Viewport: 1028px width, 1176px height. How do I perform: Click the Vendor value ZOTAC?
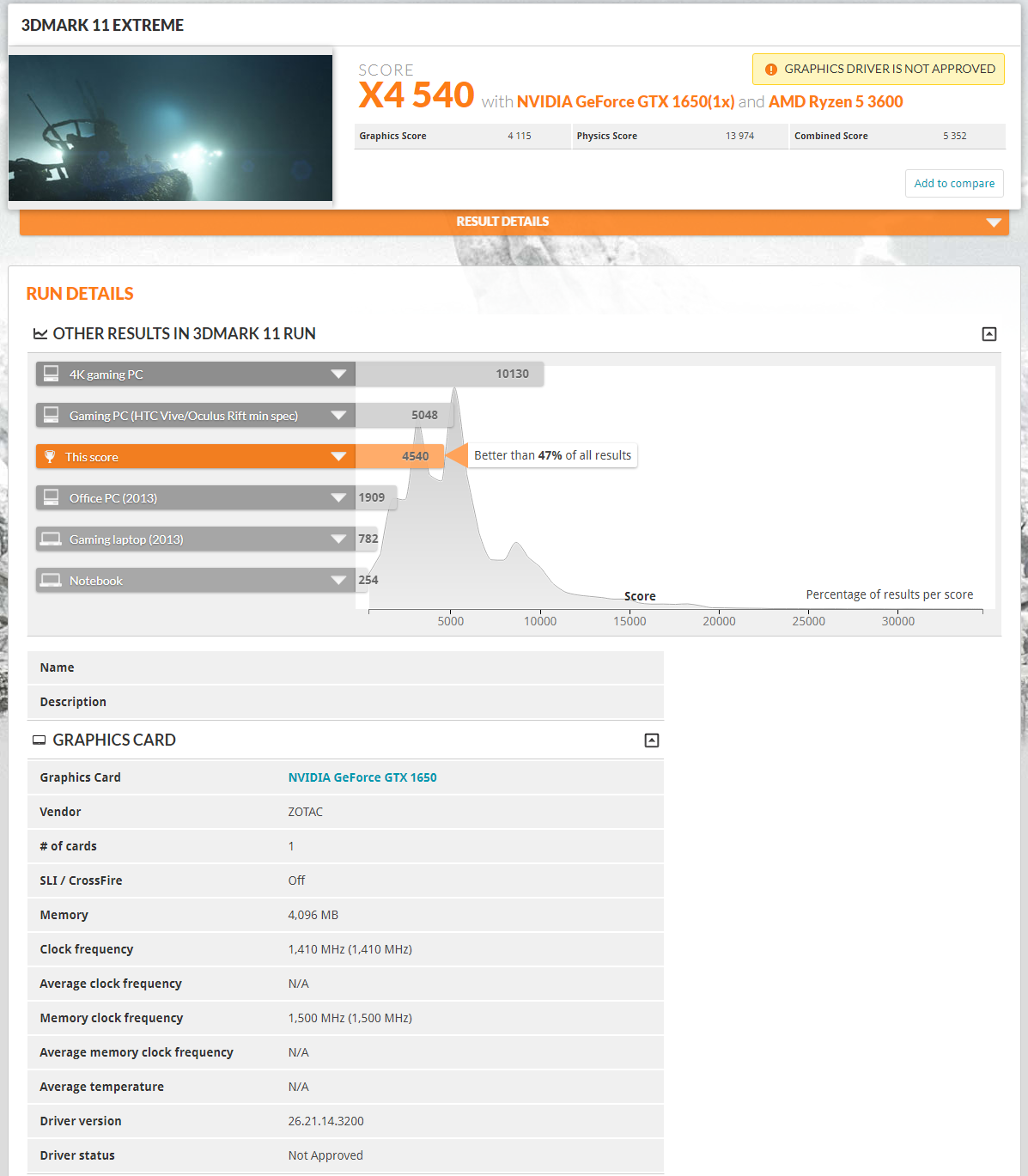click(x=306, y=812)
